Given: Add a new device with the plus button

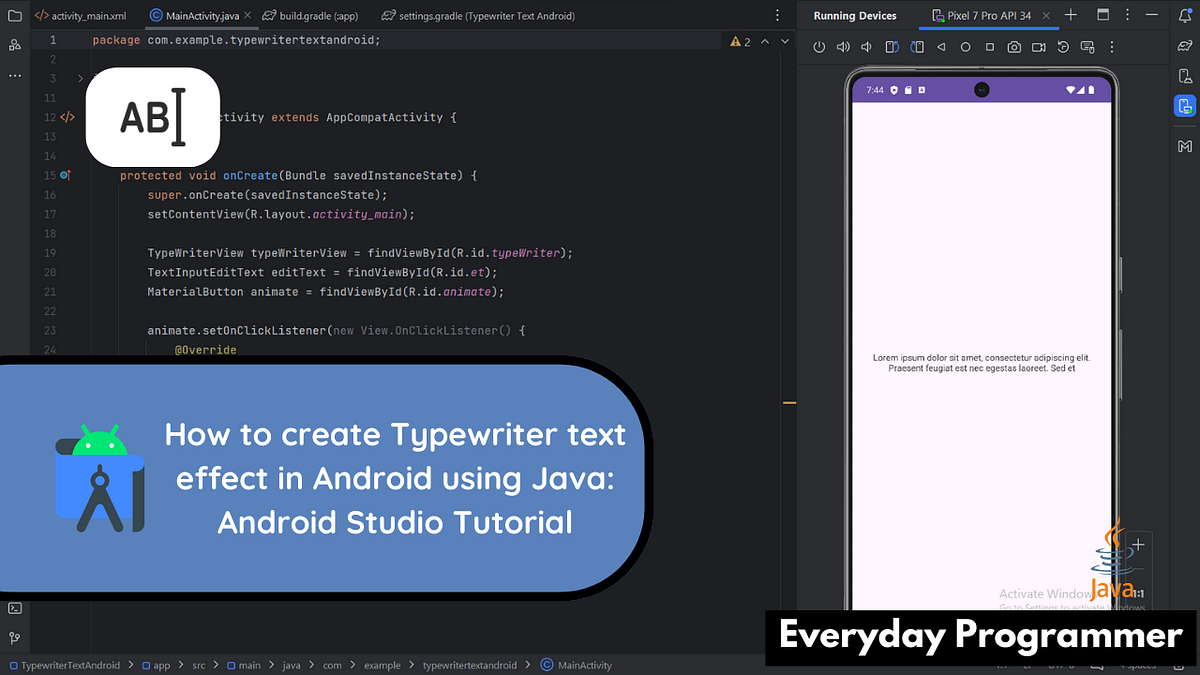Looking at the screenshot, I should (1071, 15).
